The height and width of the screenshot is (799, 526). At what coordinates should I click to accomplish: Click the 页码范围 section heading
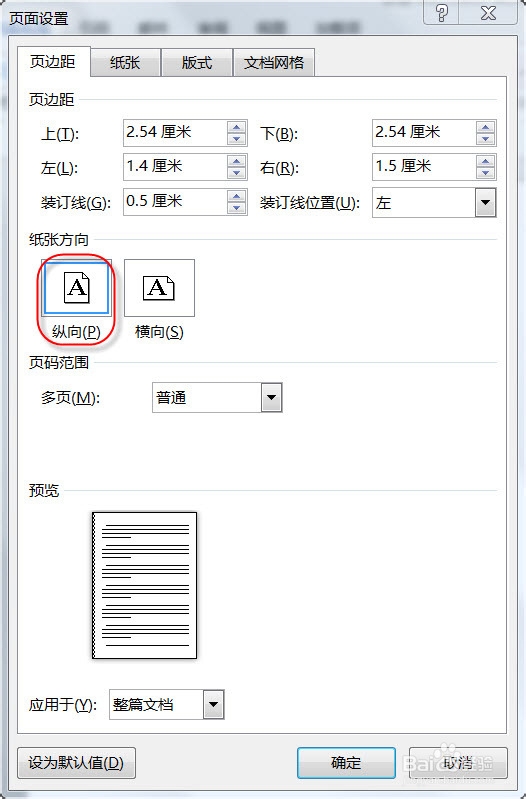click(x=59, y=362)
